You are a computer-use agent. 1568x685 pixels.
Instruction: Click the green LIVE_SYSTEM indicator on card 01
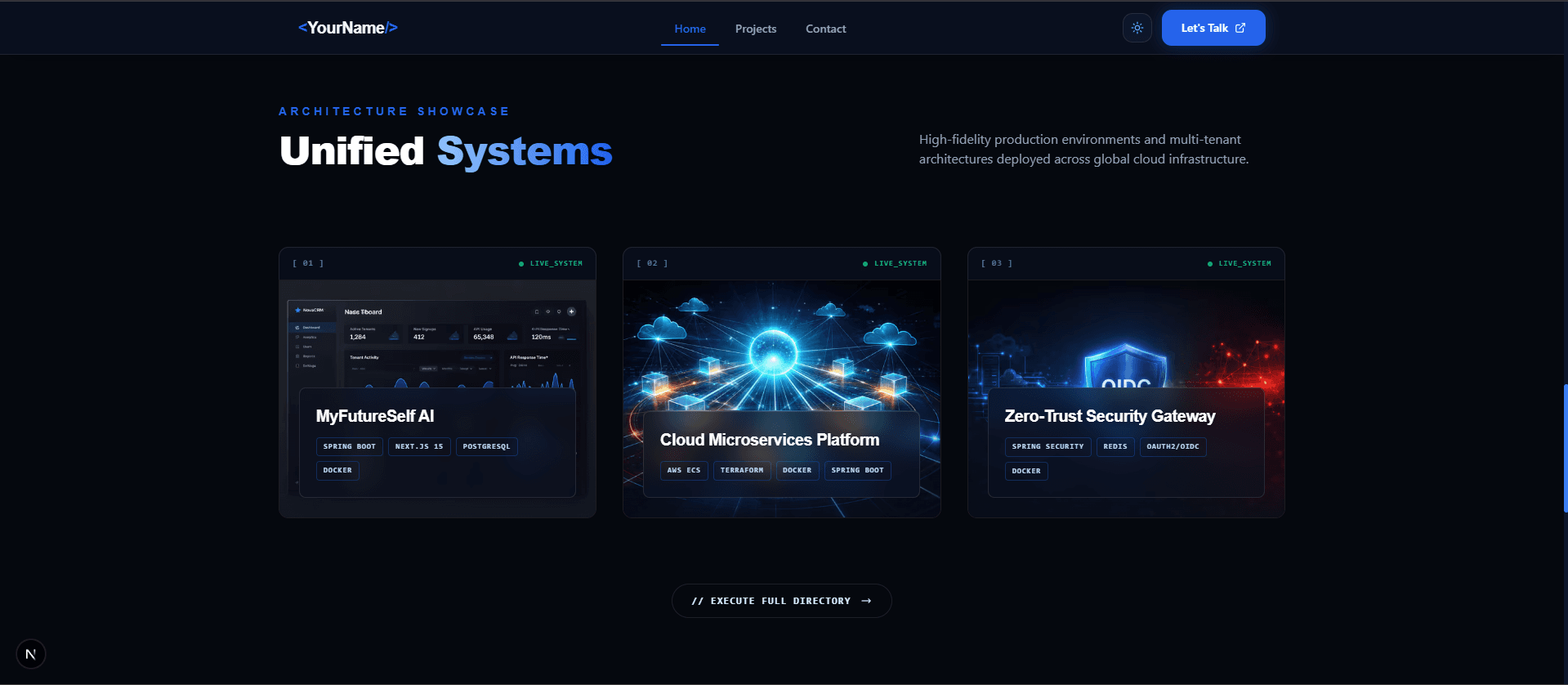(x=551, y=264)
